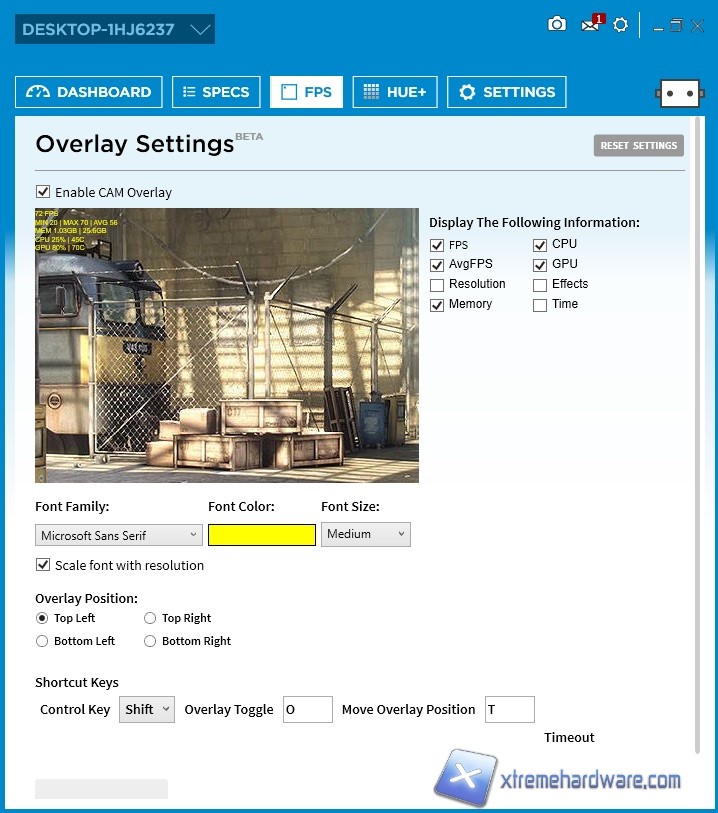This screenshot has width=718, height=813.
Task: Click the Dashboard gauge icon
Action: click(38, 92)
